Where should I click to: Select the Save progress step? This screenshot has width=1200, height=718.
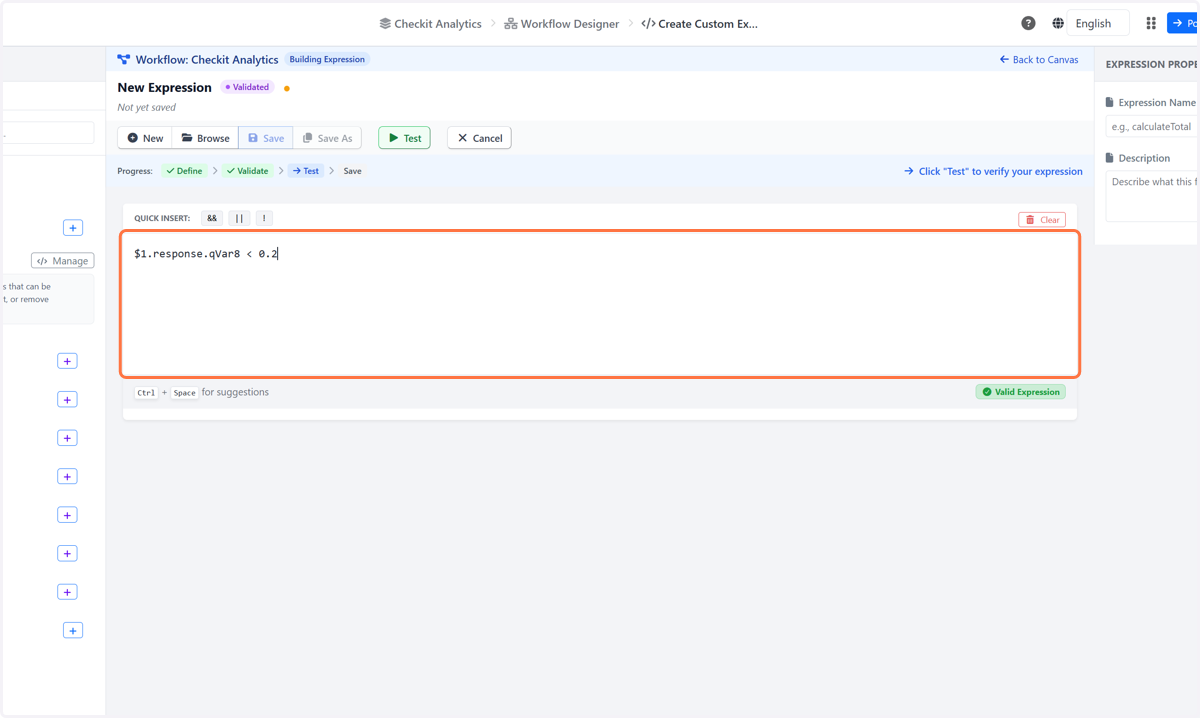click(x=352, y=171)
